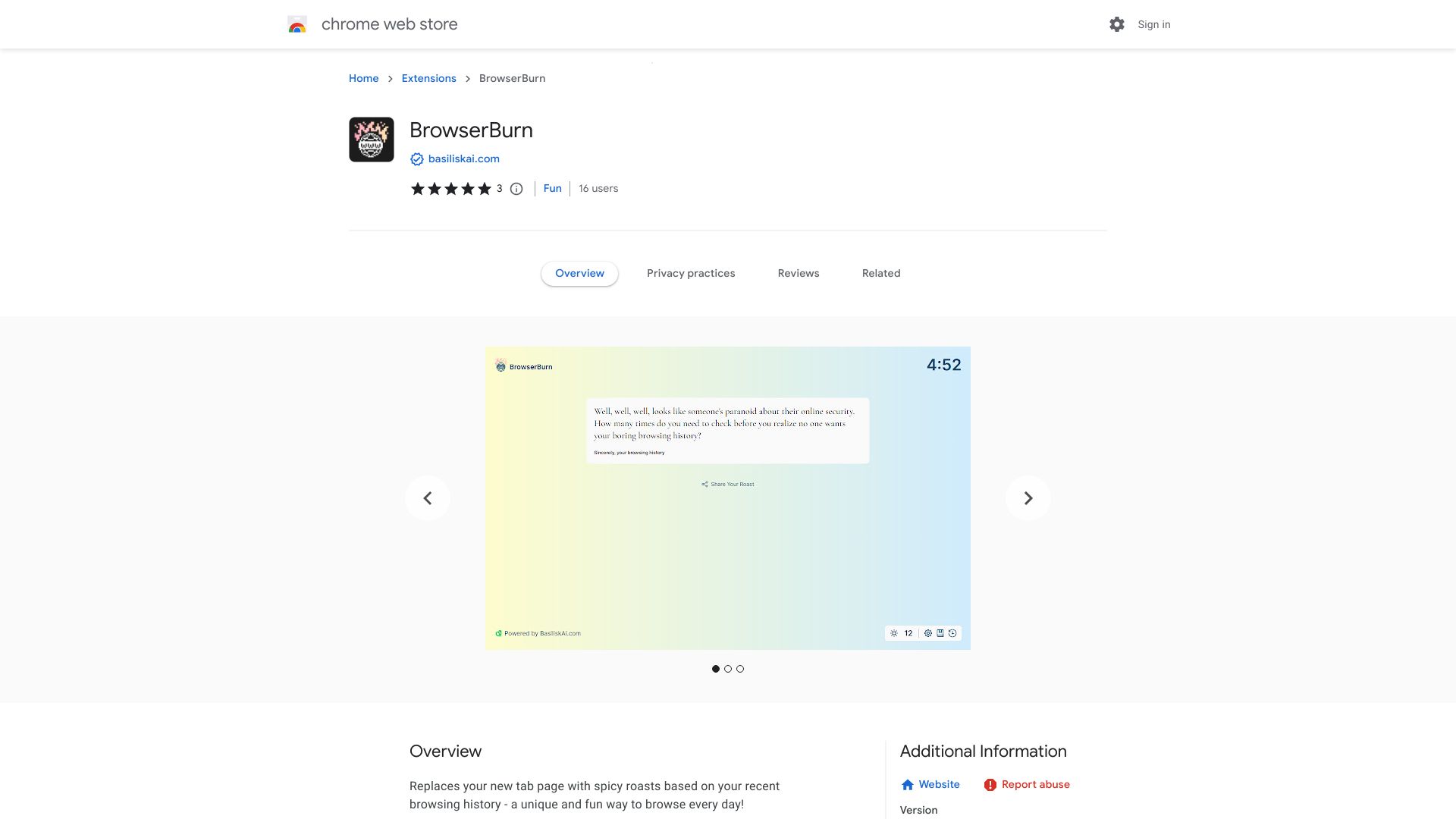Click the rating information icon next to stars
The image size is (1456, 819).
[x=517, y=189]
